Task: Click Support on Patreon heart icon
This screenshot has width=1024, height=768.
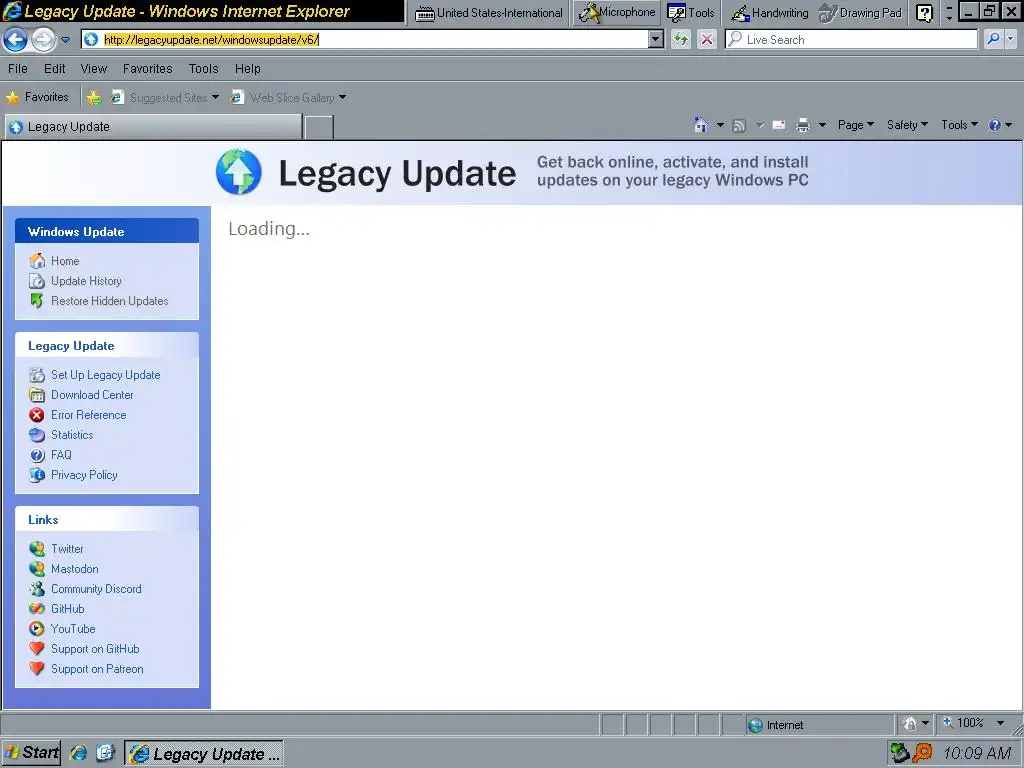Action: (x=37, y=669)
